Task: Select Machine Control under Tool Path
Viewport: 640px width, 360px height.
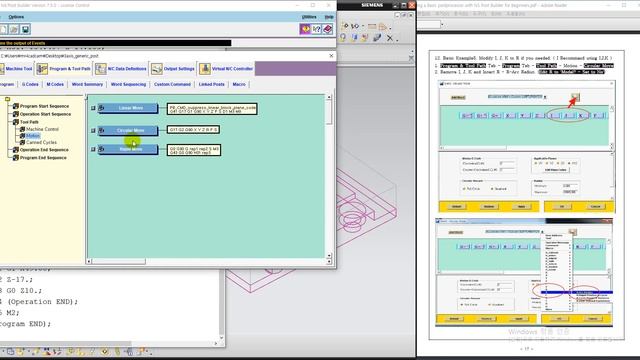Action: pos(42,129)
